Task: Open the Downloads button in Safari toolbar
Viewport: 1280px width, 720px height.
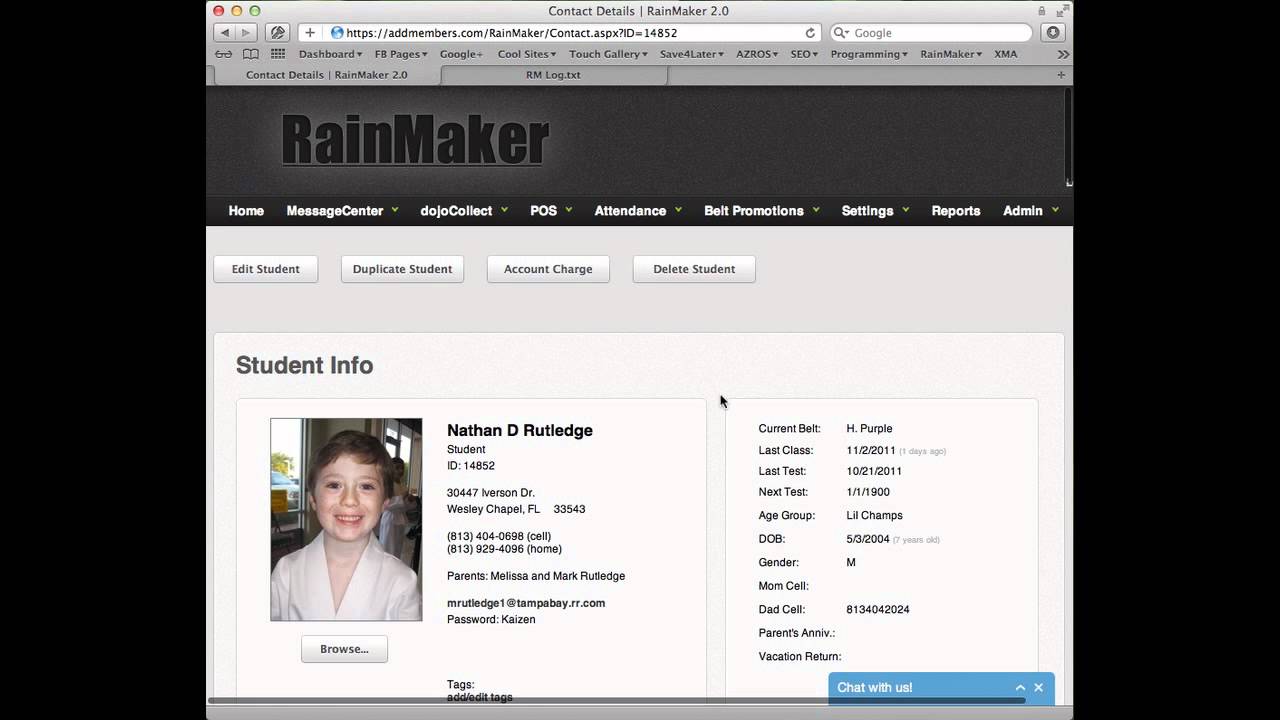Action: (1053, 33)
